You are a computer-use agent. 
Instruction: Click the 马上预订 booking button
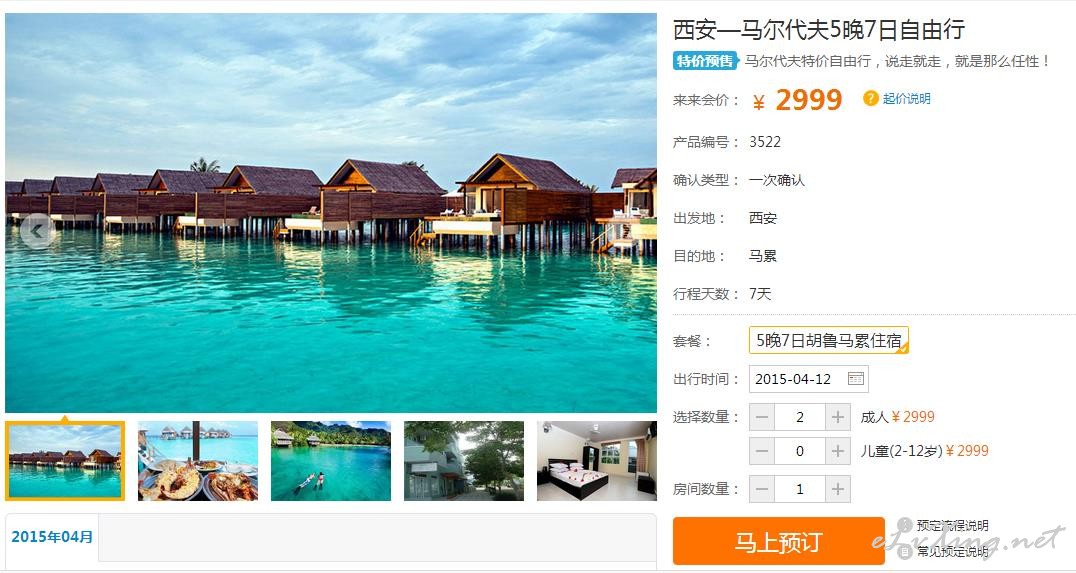778,541
